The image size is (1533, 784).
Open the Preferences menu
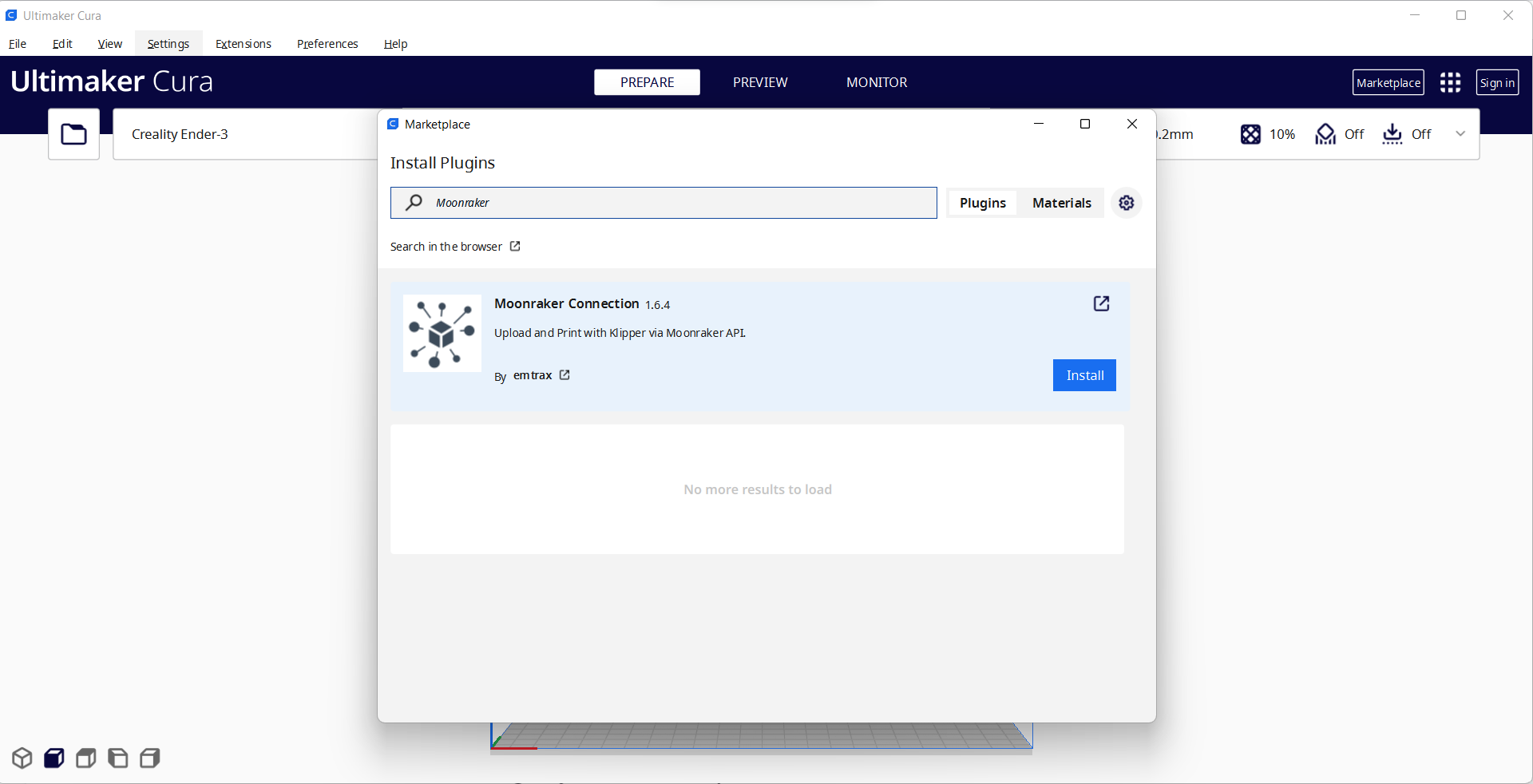click(327, 44)
